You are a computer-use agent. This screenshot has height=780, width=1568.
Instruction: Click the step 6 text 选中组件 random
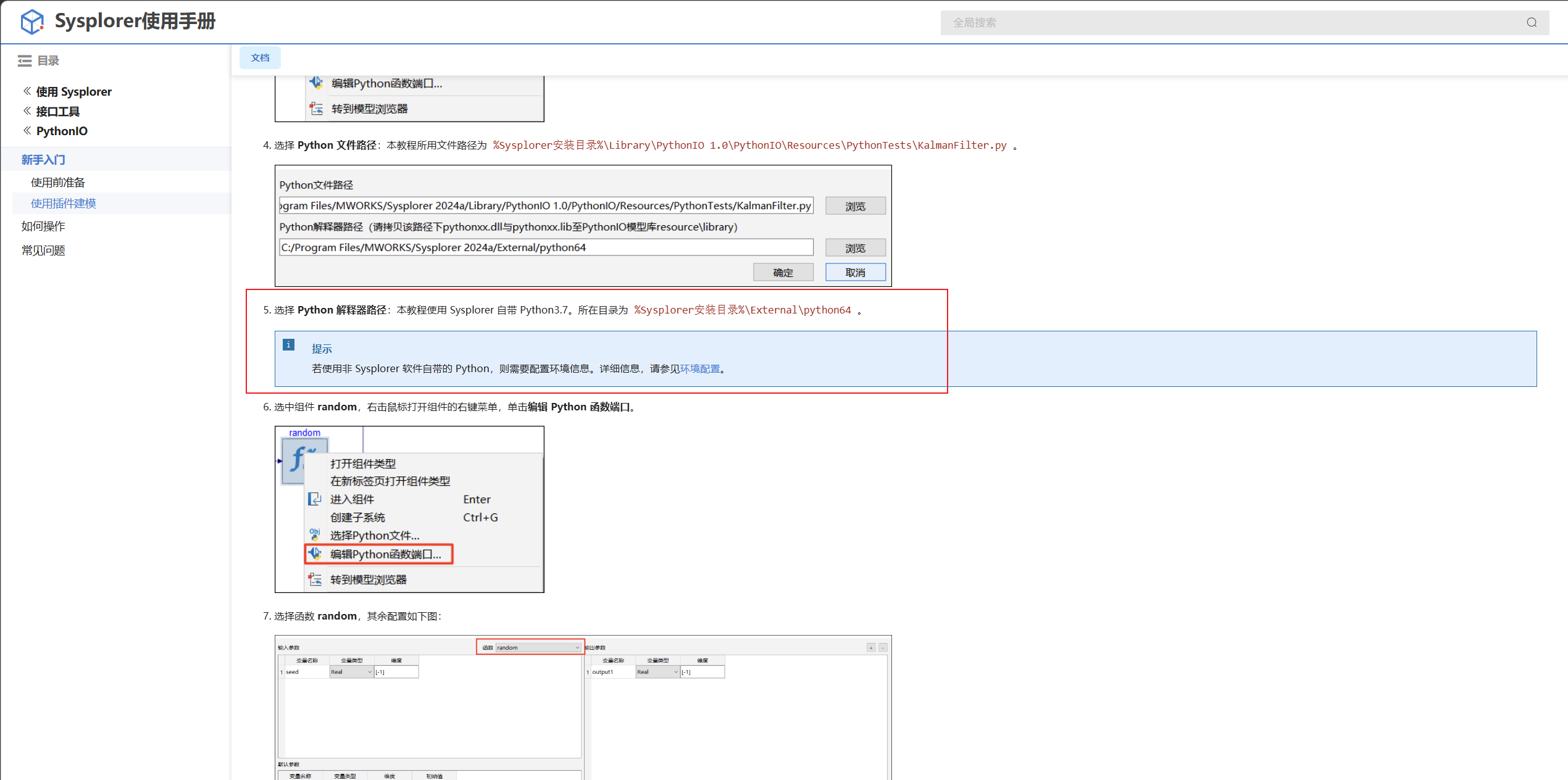[x=315, y=407]
